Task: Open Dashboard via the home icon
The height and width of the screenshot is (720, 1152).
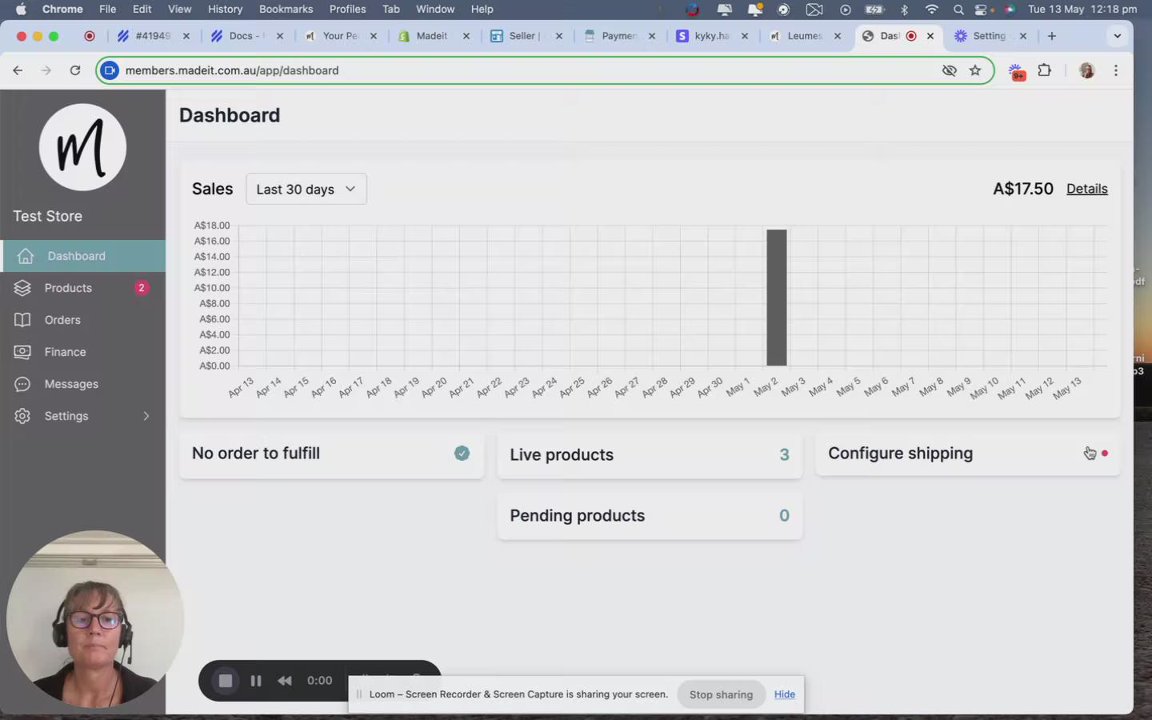Action: tap(26, 256)
